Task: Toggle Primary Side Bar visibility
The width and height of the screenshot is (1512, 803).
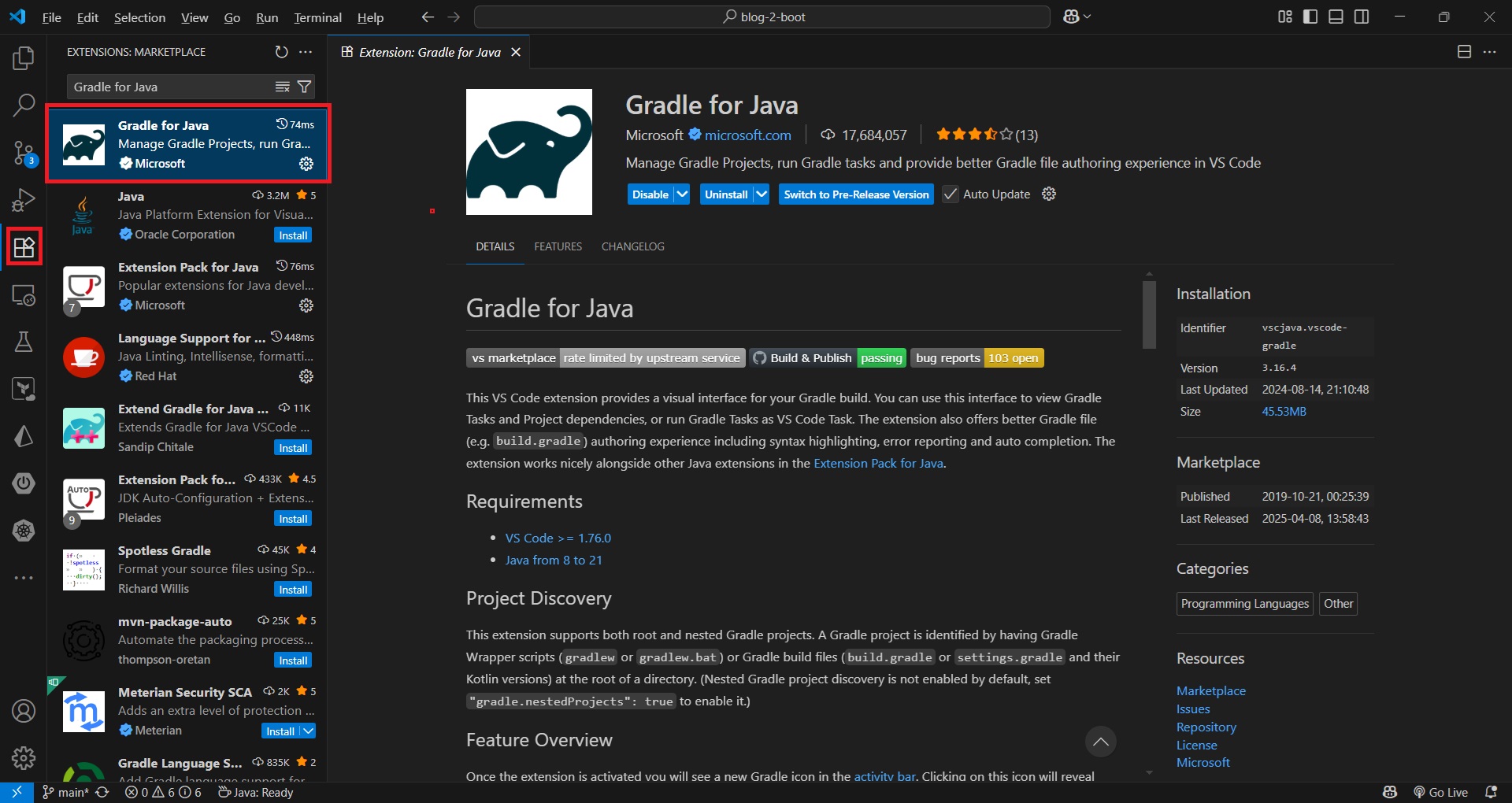Action: click(1310, 17)
